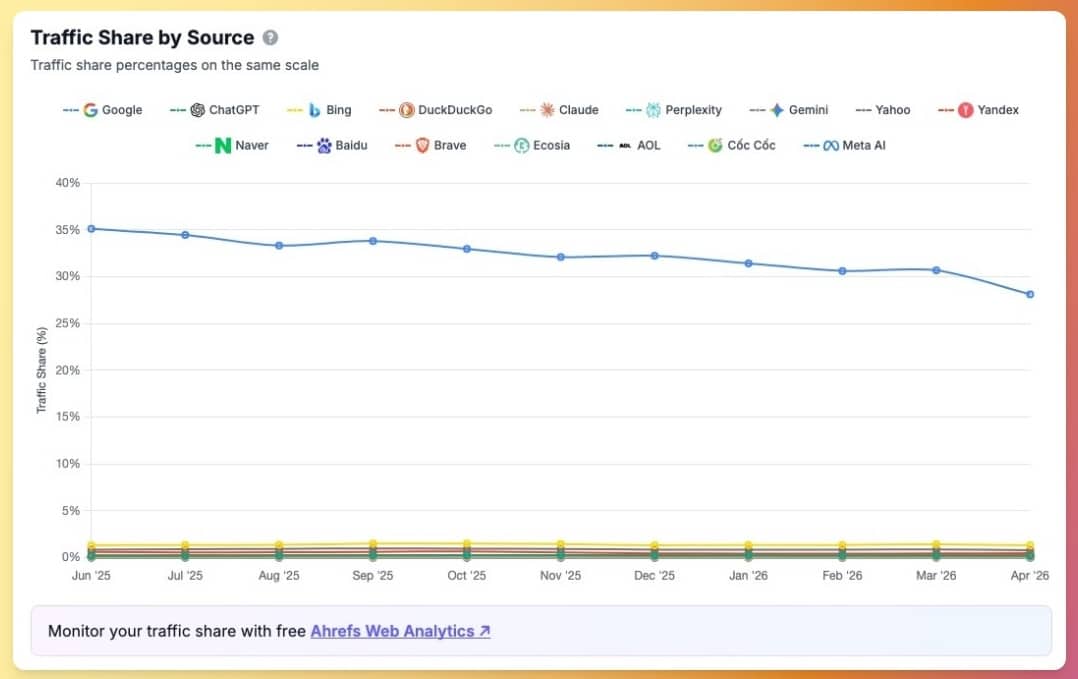Image resolution: width=1078 pixels, height=679 pixels.
Task: Toggle the Yandex series in legend
Action: [978, 110]
